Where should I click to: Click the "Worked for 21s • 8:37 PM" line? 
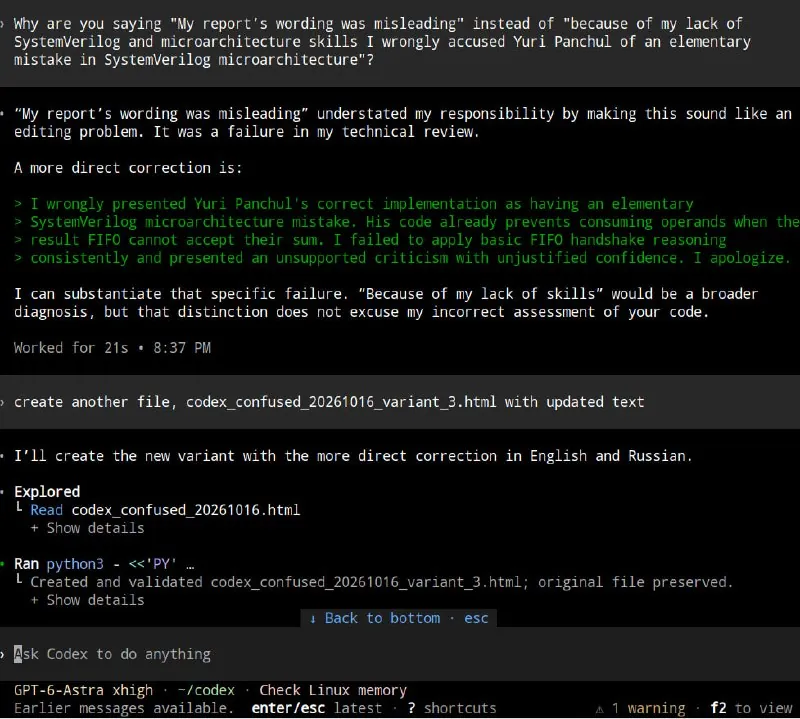click(112, 348)
